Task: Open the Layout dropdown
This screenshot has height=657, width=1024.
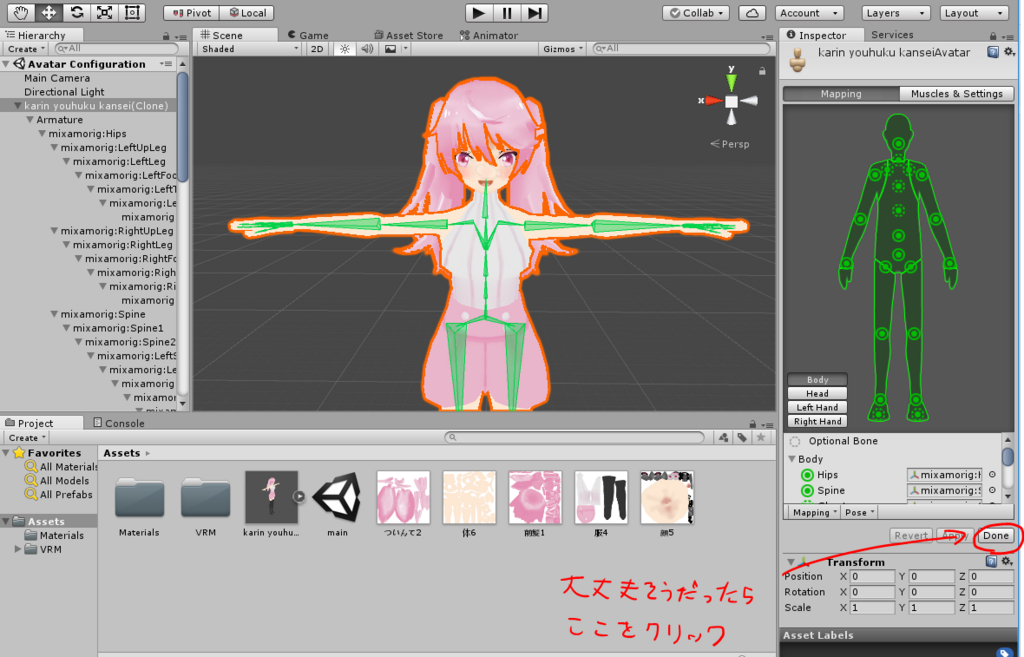Action: [974, 13]
